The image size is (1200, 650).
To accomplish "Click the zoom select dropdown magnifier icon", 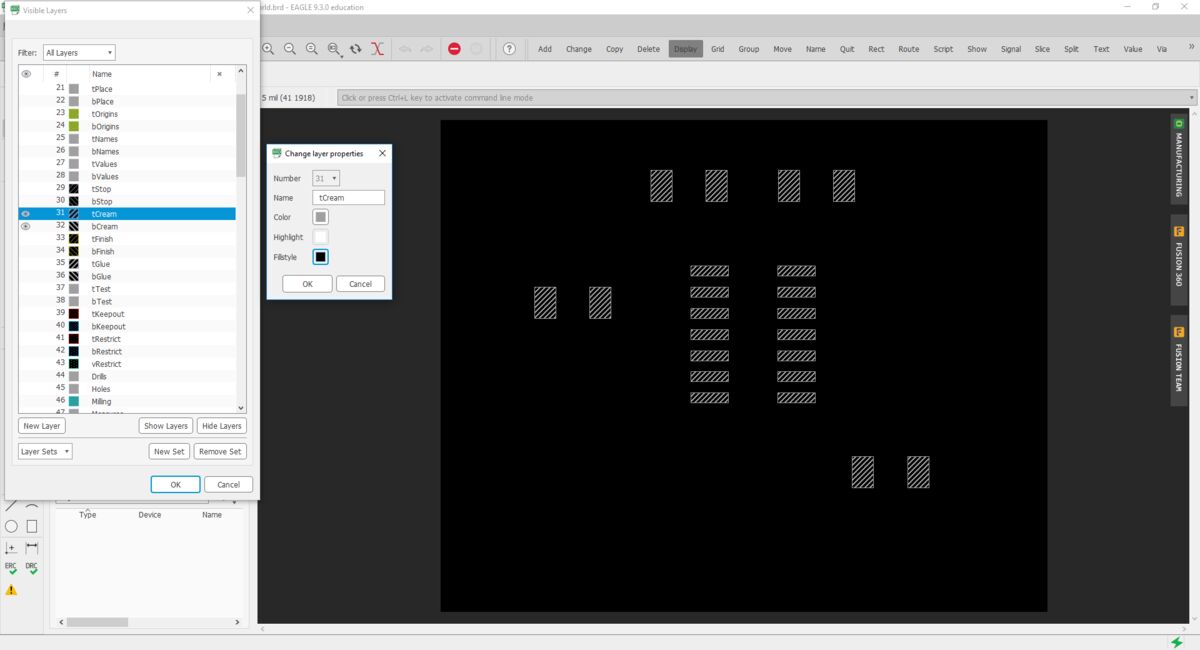I will pos(334,49).
